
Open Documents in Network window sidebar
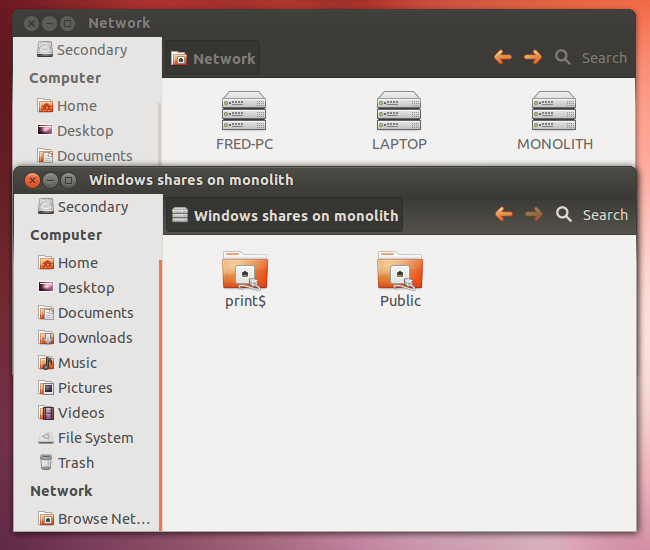tap(85, 156)
